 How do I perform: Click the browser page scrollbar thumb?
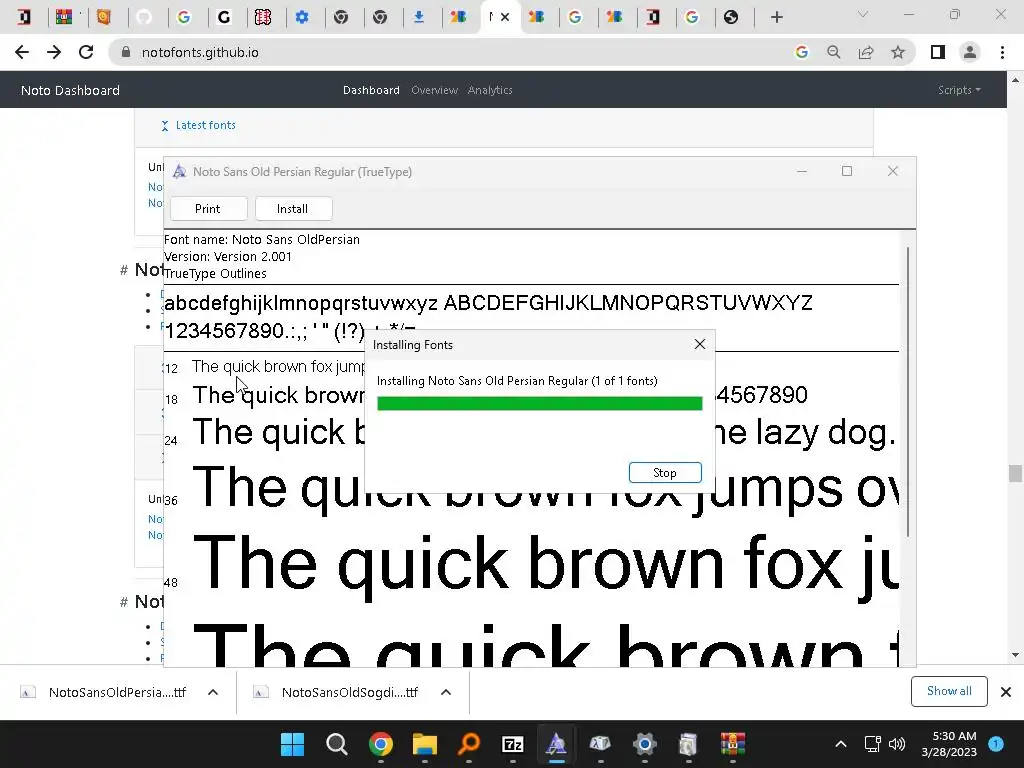coord(1015,473)
